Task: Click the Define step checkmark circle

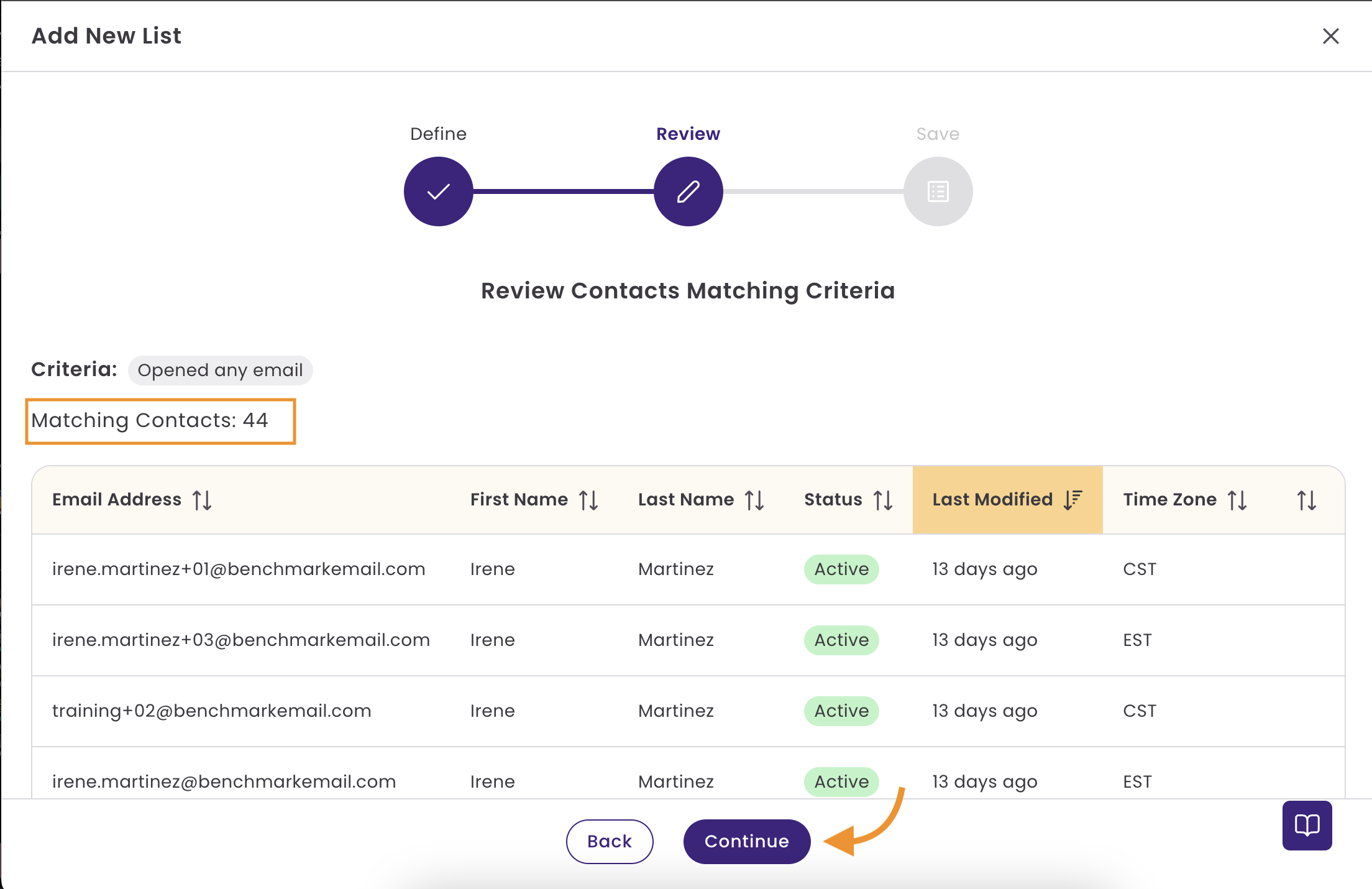Action: (438, 191)
